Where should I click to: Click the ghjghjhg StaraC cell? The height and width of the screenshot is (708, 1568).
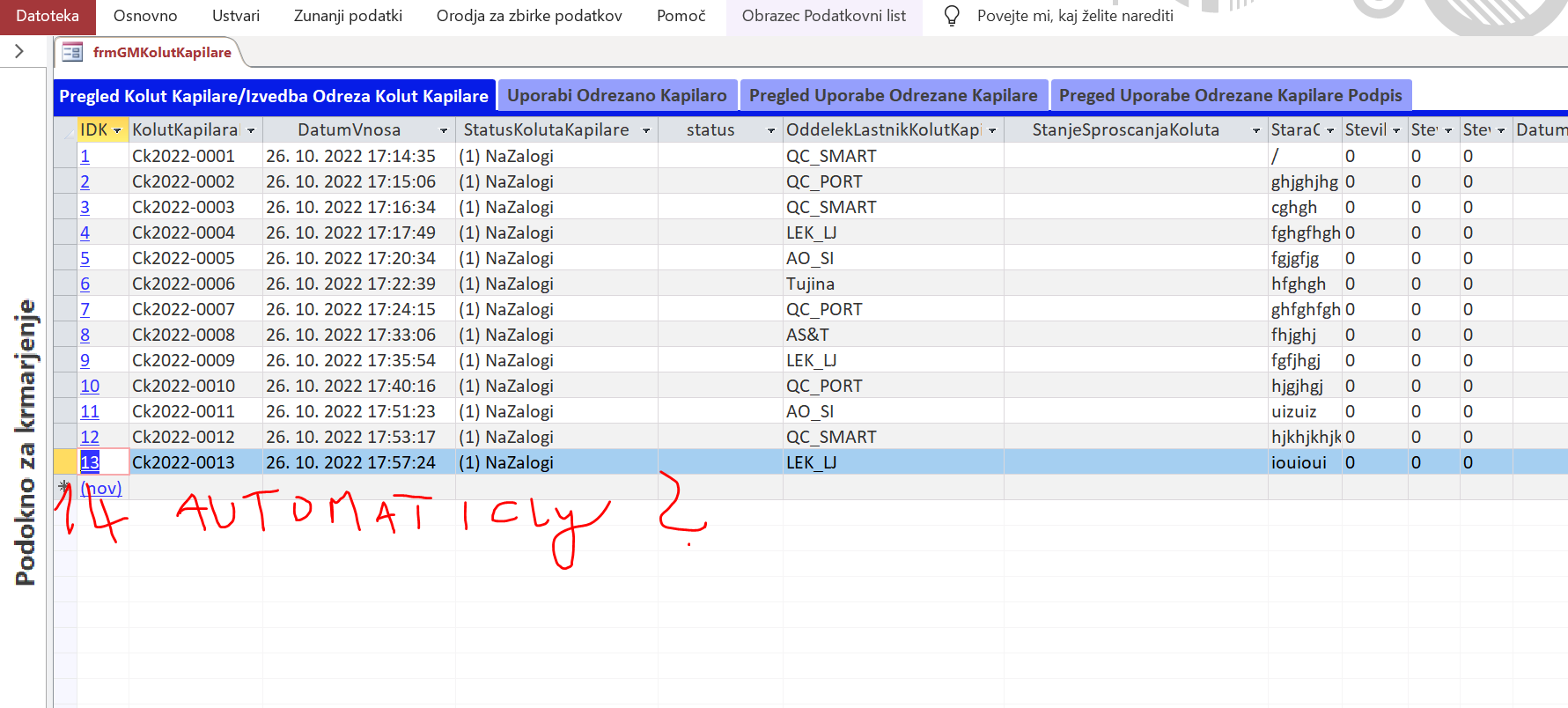[x=1305, y=181]
